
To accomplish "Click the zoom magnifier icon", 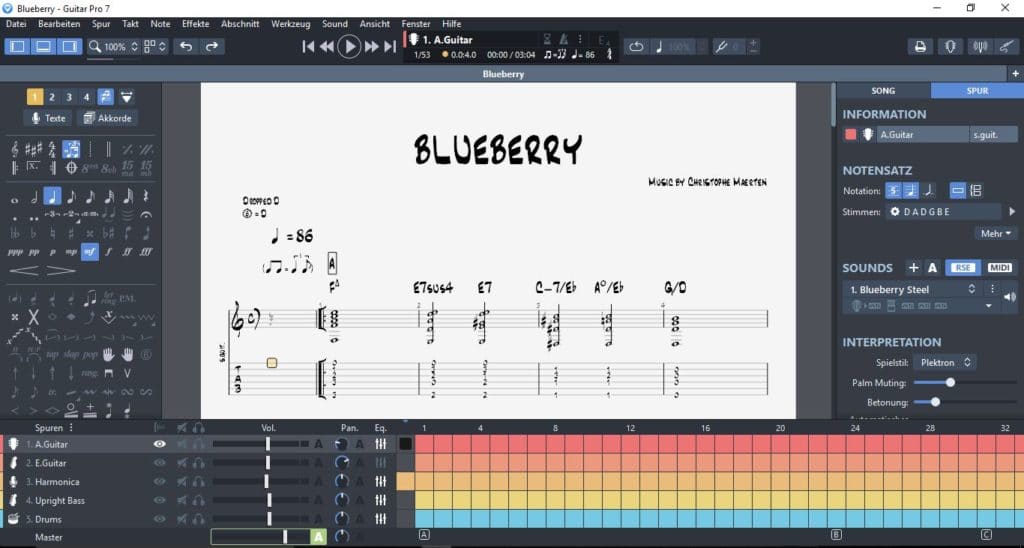I will click(95, 46).
